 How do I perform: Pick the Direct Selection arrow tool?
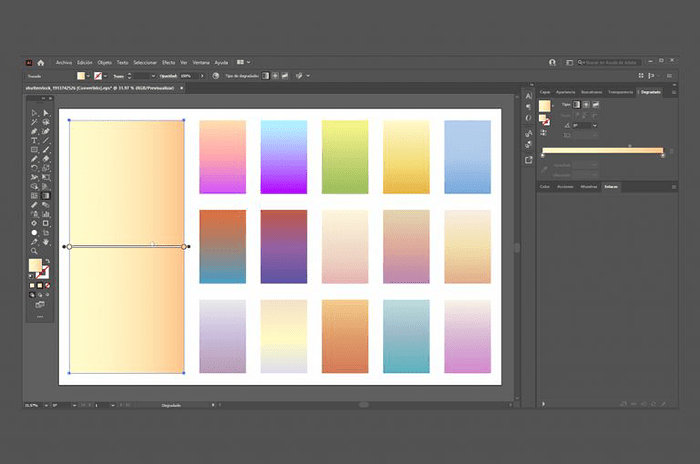[x=46, y=113]
